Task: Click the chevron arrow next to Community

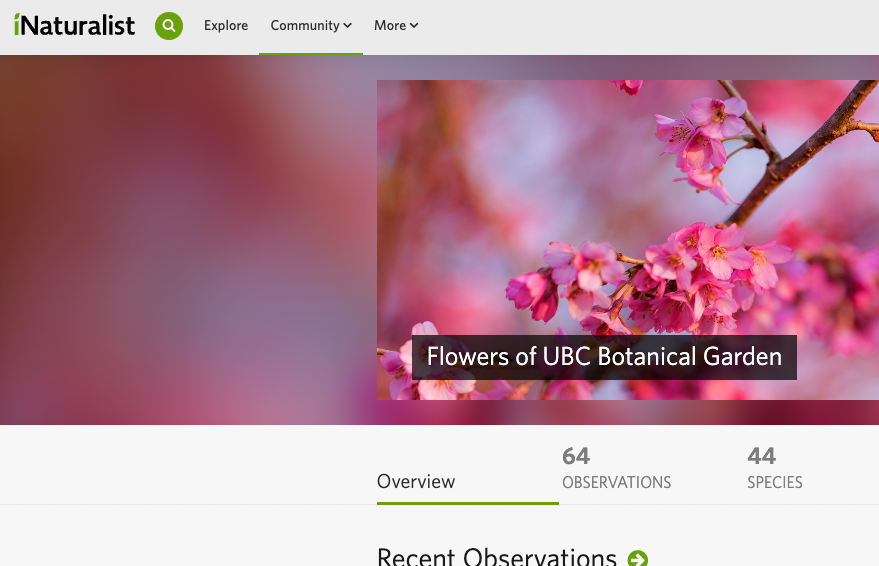Action: click(348, 26)
